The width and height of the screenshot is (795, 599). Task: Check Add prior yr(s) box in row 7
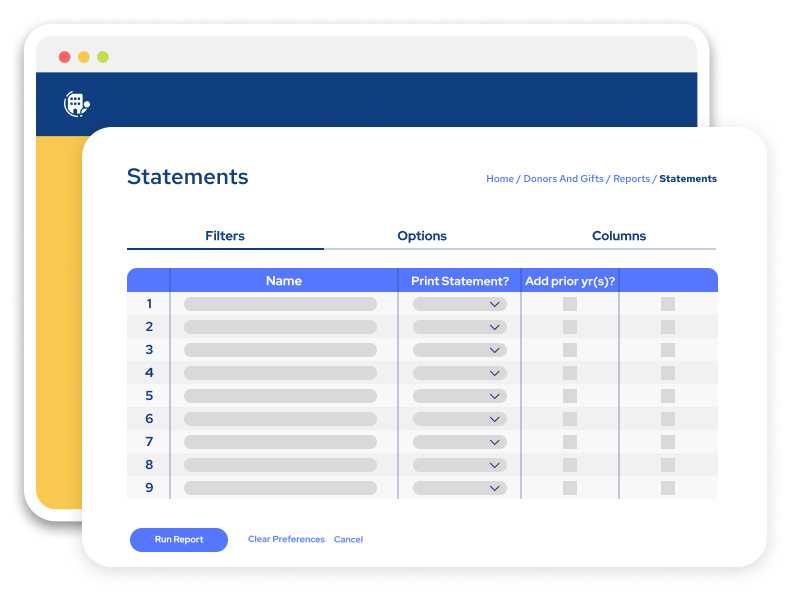[570, 442]
